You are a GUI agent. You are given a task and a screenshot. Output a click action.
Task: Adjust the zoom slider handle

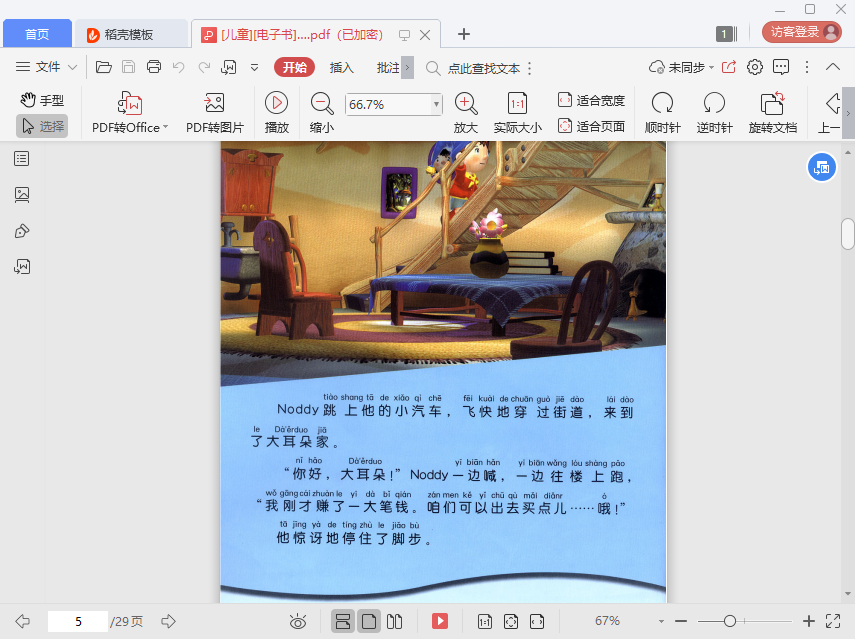(730, 621)
